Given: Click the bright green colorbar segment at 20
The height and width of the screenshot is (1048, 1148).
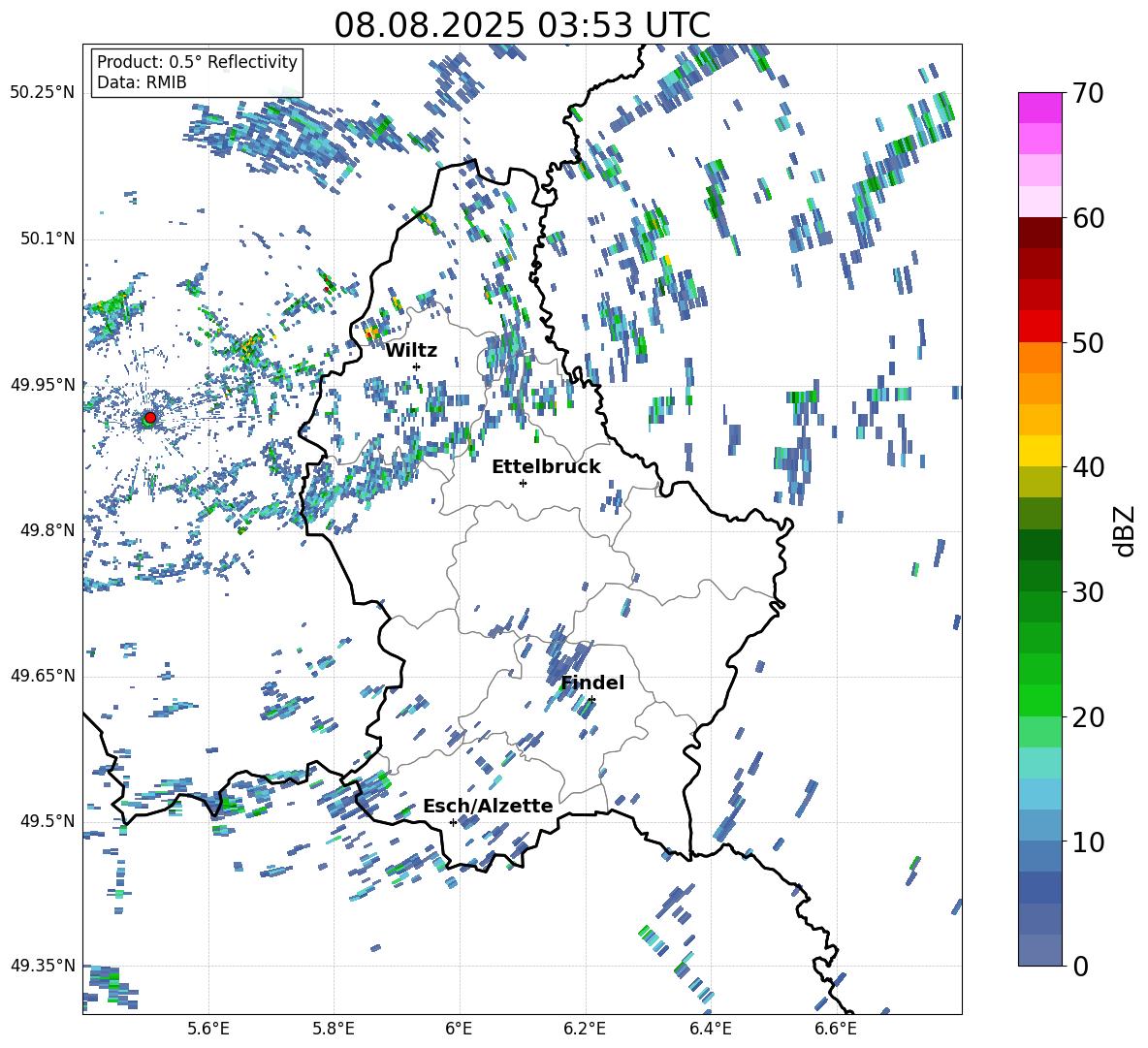Looking at the screenshot, I should click(1039, 700).
